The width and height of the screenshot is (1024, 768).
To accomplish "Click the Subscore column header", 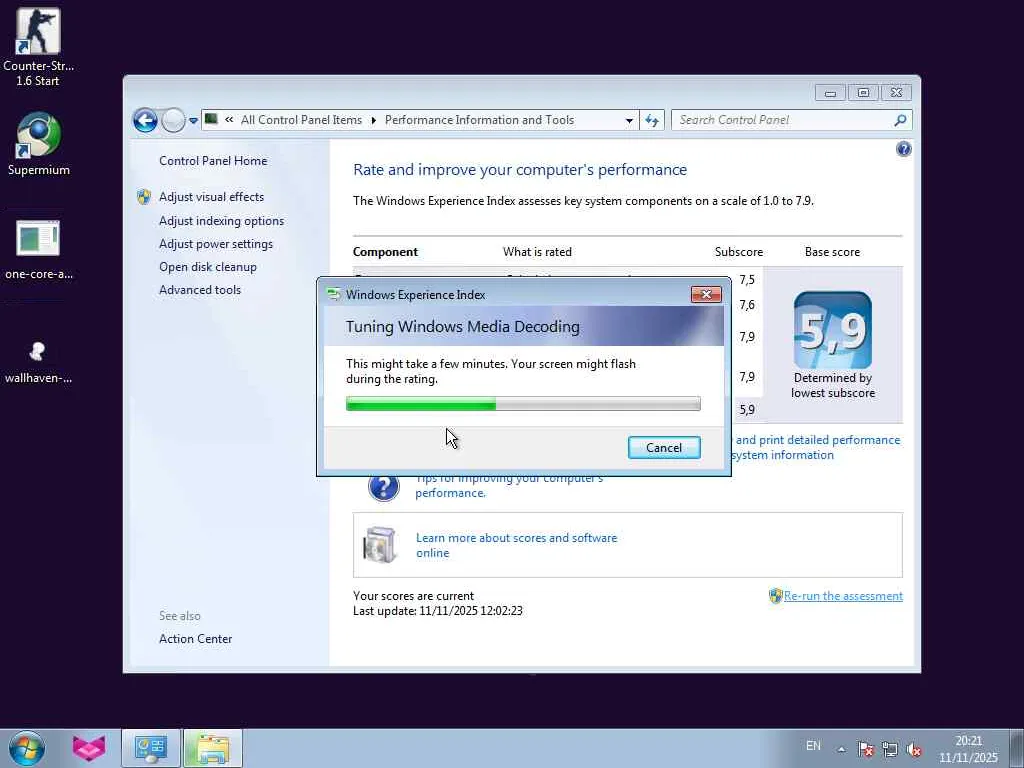I will click(739, 252).
